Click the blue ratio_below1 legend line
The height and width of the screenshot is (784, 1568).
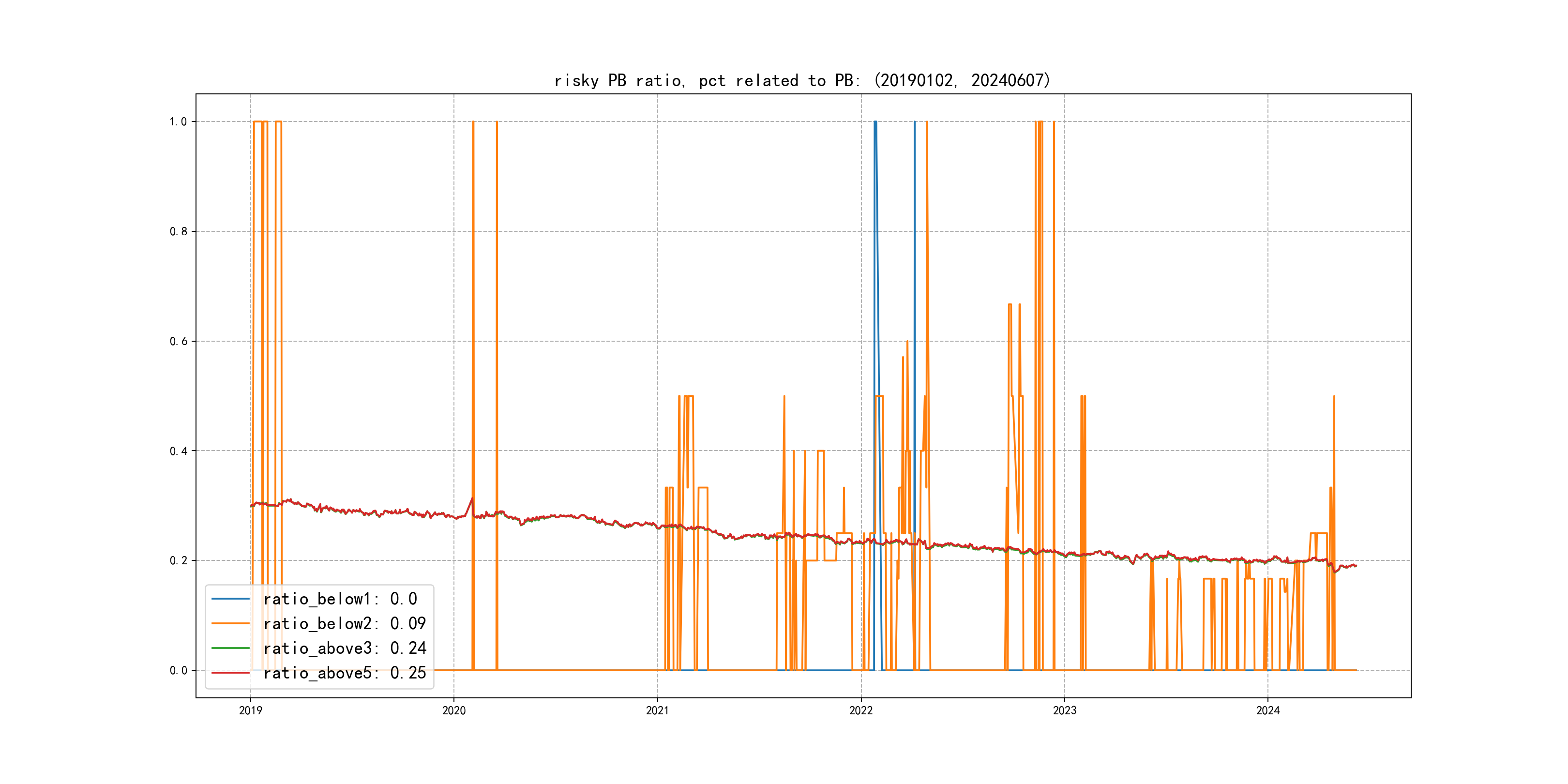[230, 599]
